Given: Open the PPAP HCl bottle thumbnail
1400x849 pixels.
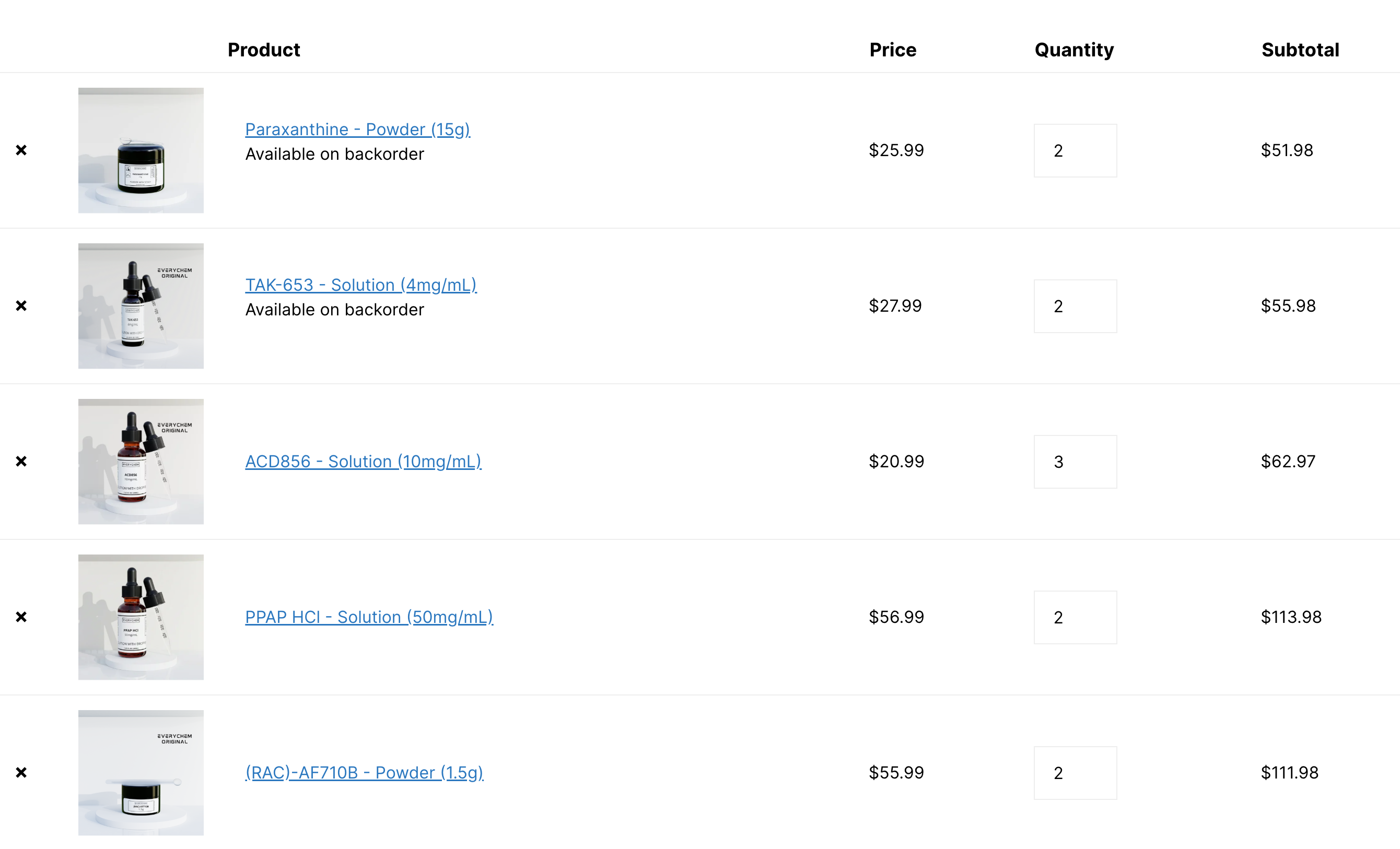Looking at the screenshot, I should [141, 617].
